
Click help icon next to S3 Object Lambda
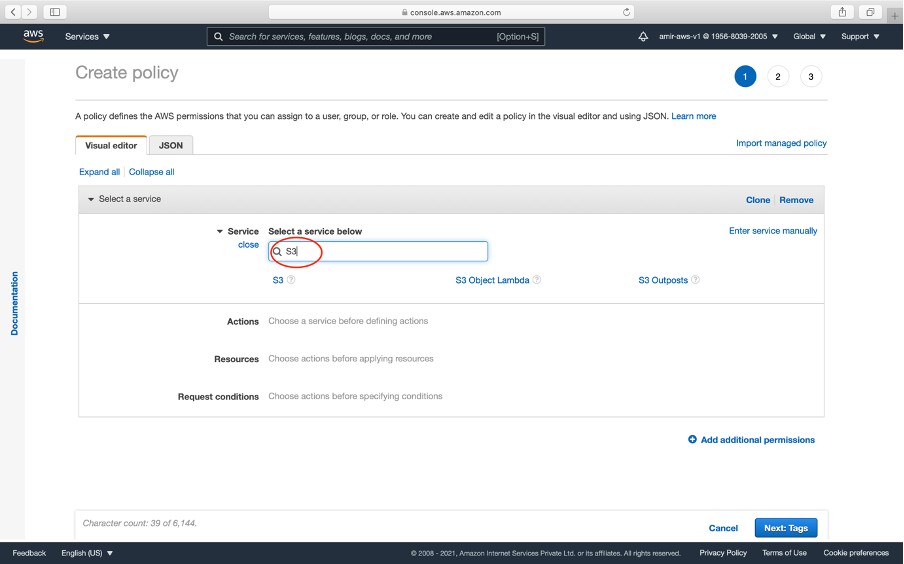537,280
